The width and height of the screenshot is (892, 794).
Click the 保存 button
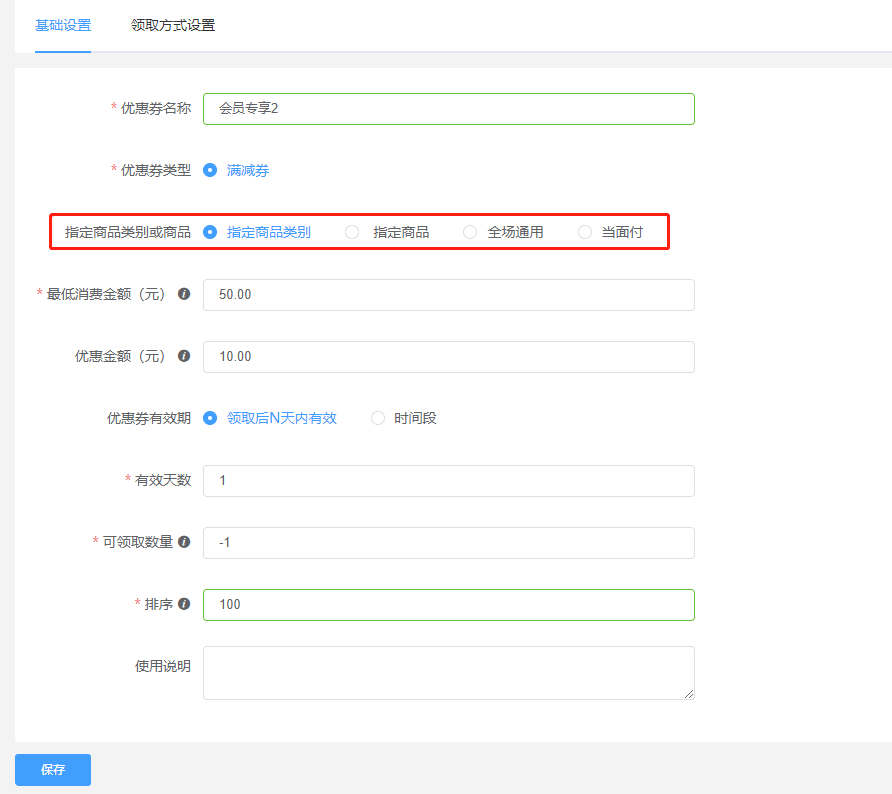pyautogui.click(x=53, y=770)
